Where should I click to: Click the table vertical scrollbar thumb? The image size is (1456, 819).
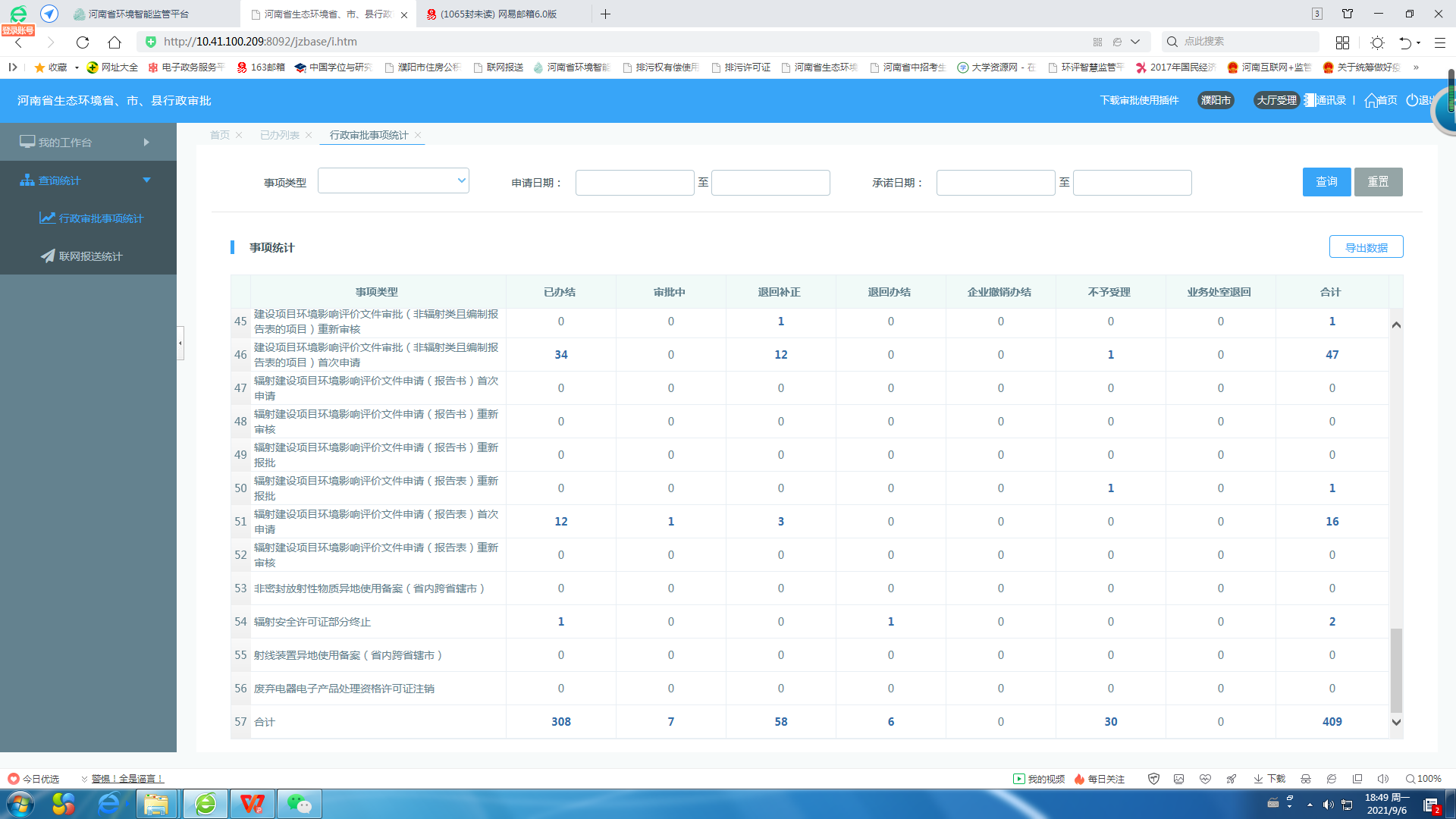coord(1396,670)
